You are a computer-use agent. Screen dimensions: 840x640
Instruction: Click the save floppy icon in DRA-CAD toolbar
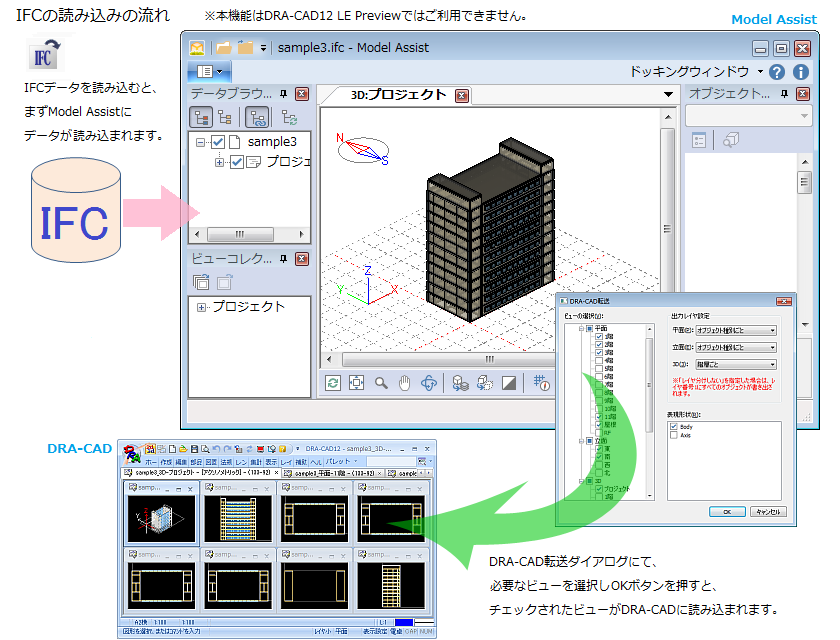click(x=194, y=449)
